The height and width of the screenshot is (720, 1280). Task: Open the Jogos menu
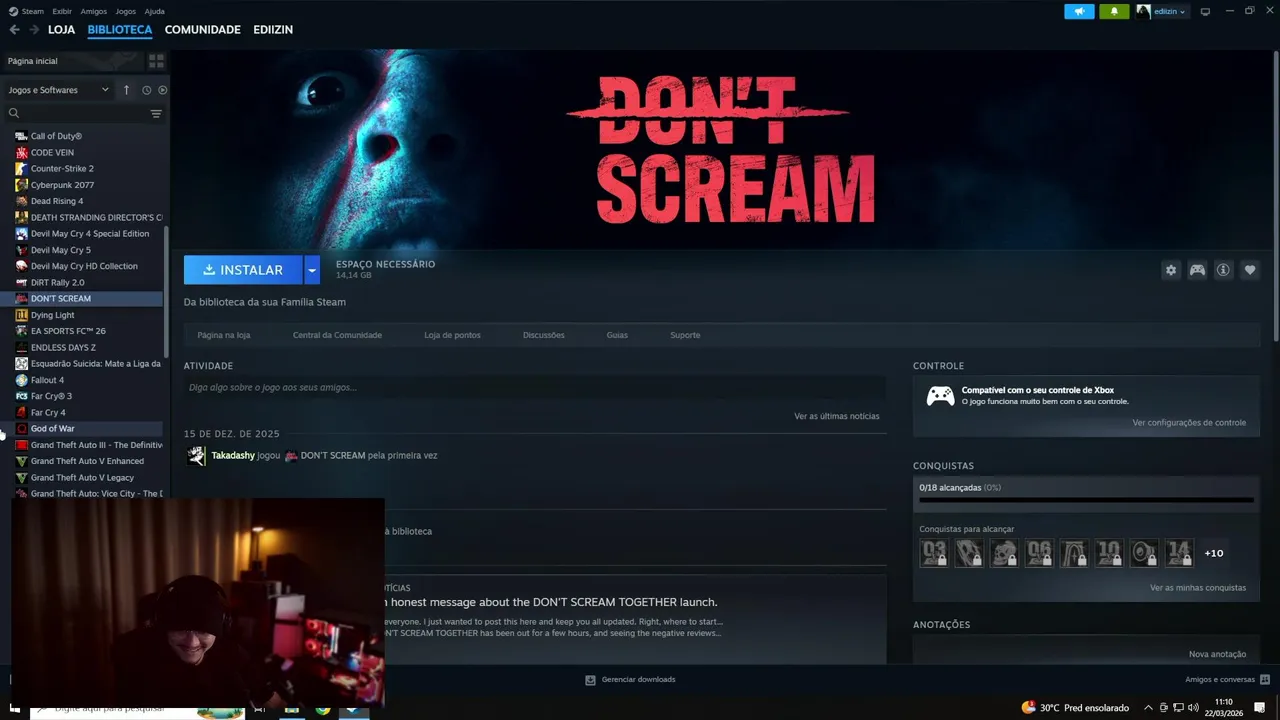click(126, 11)
